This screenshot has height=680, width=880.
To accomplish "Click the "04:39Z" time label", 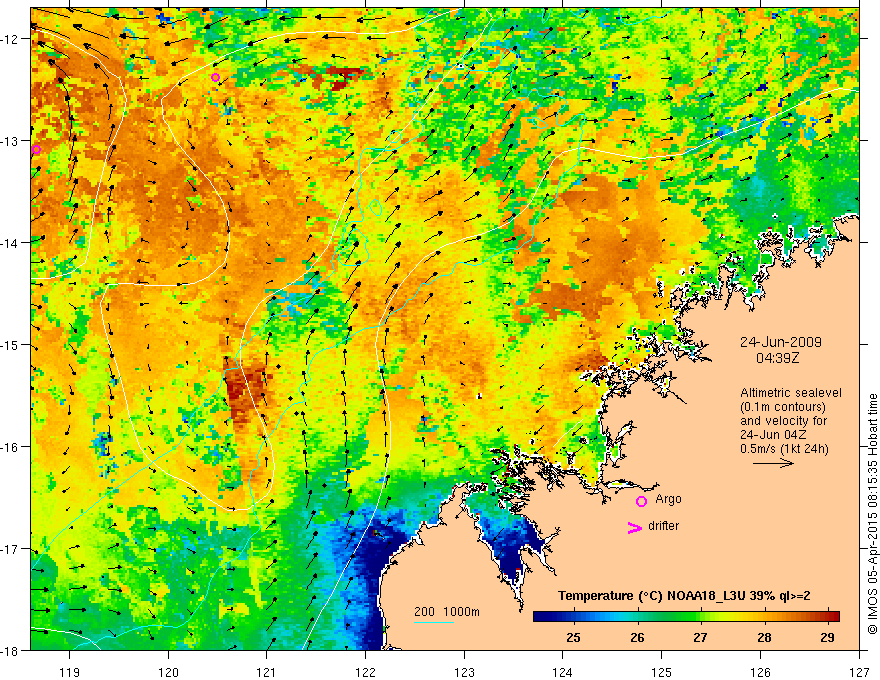I will tap(777, 358).
